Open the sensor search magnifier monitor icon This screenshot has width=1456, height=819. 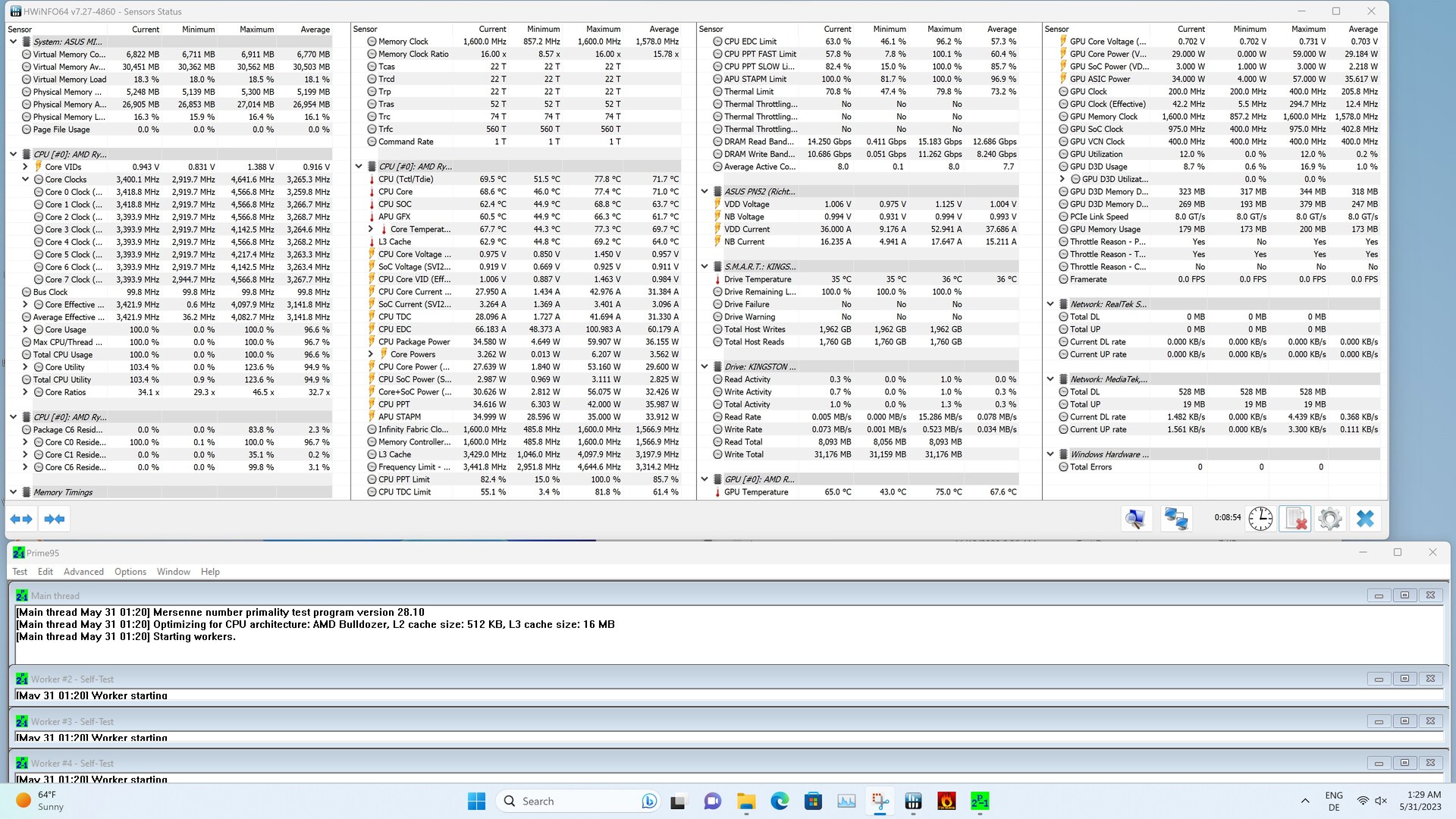[1135, 519]
